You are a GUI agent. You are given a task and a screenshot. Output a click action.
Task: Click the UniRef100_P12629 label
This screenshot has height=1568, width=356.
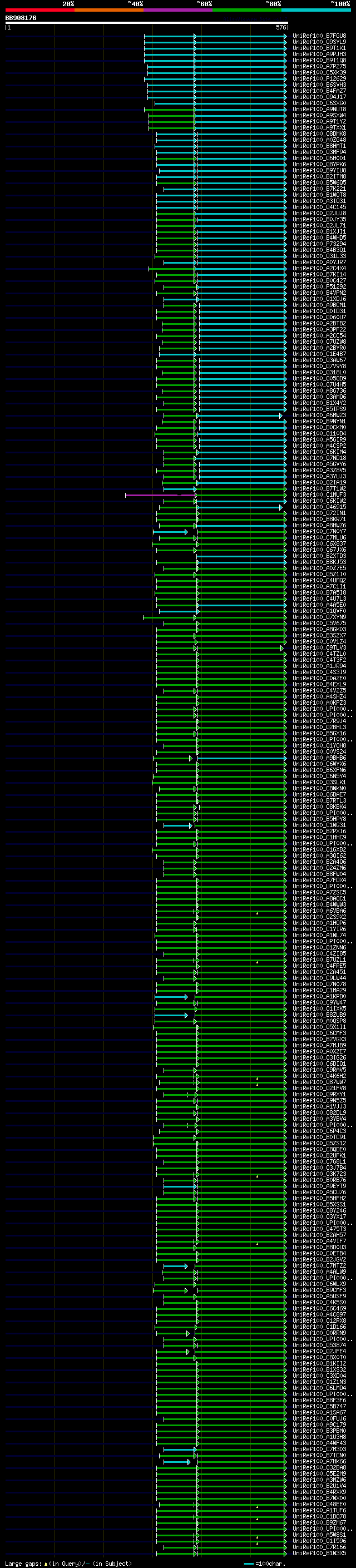319,78
